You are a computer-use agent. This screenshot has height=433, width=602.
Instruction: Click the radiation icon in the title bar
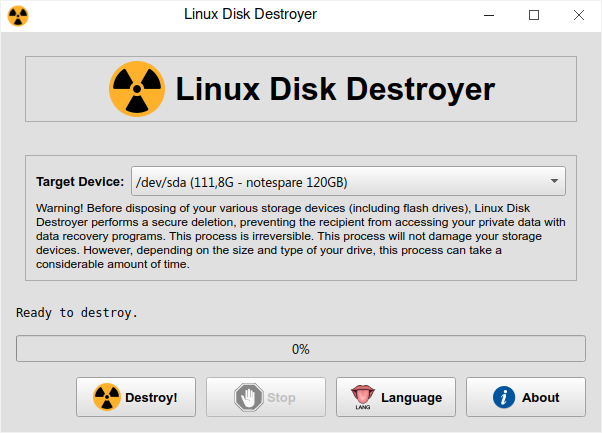click(x=18, y=16)
